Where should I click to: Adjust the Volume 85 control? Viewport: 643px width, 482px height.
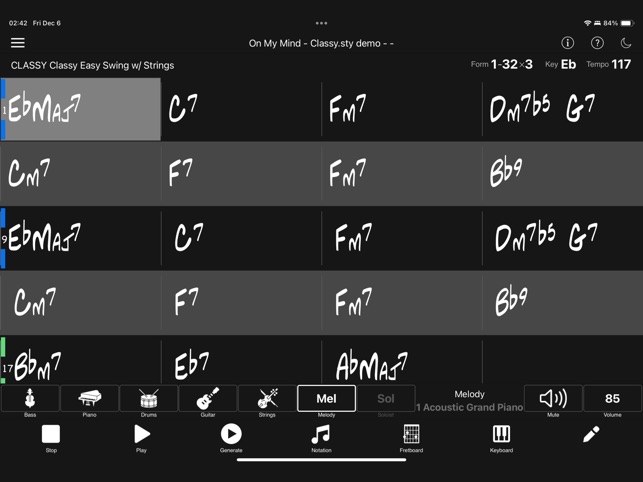(612, 398)
